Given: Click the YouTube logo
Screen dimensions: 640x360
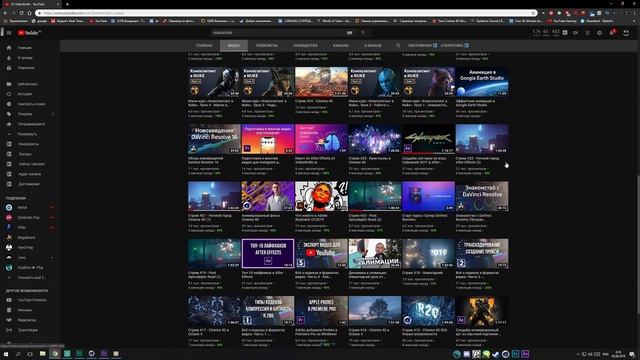Looking at the screenshot, I should click(29, 33).
